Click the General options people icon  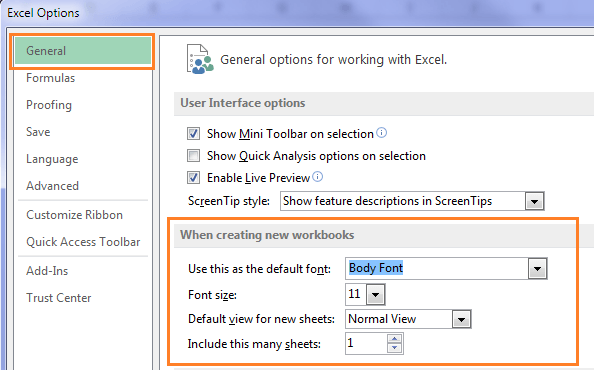(200, 59)
